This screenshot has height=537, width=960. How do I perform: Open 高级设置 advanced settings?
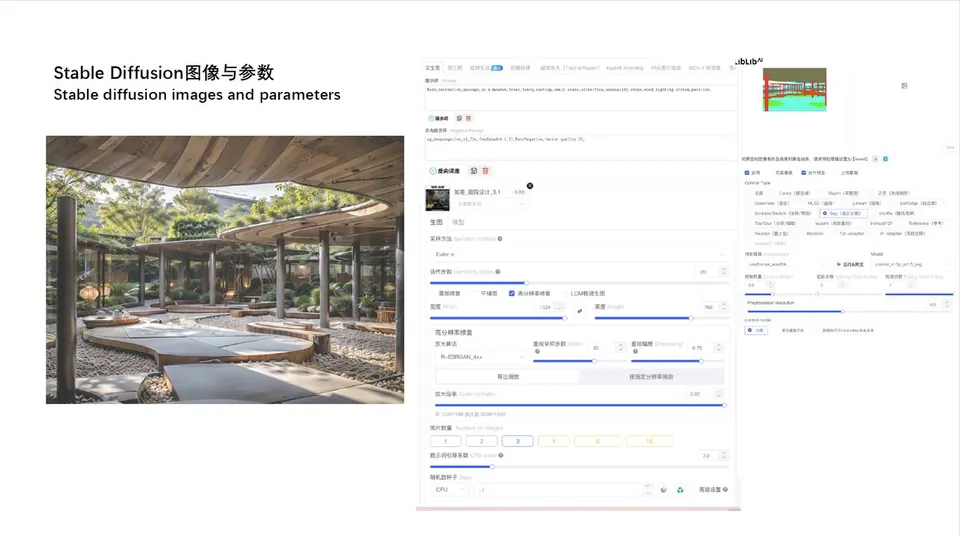[710, 490]
